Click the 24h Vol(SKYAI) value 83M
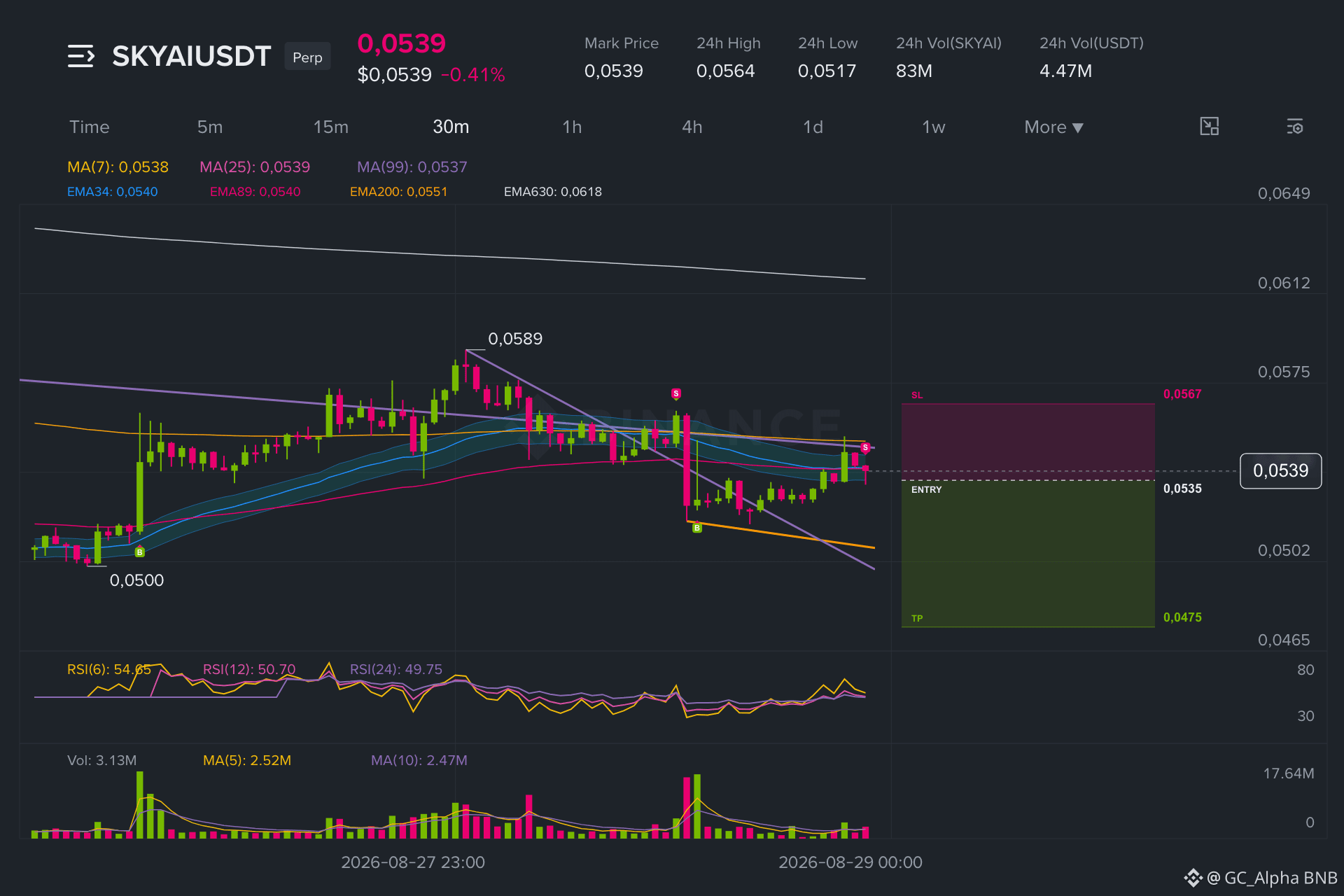Screen dimensions: 1344x896 (914, 71)
